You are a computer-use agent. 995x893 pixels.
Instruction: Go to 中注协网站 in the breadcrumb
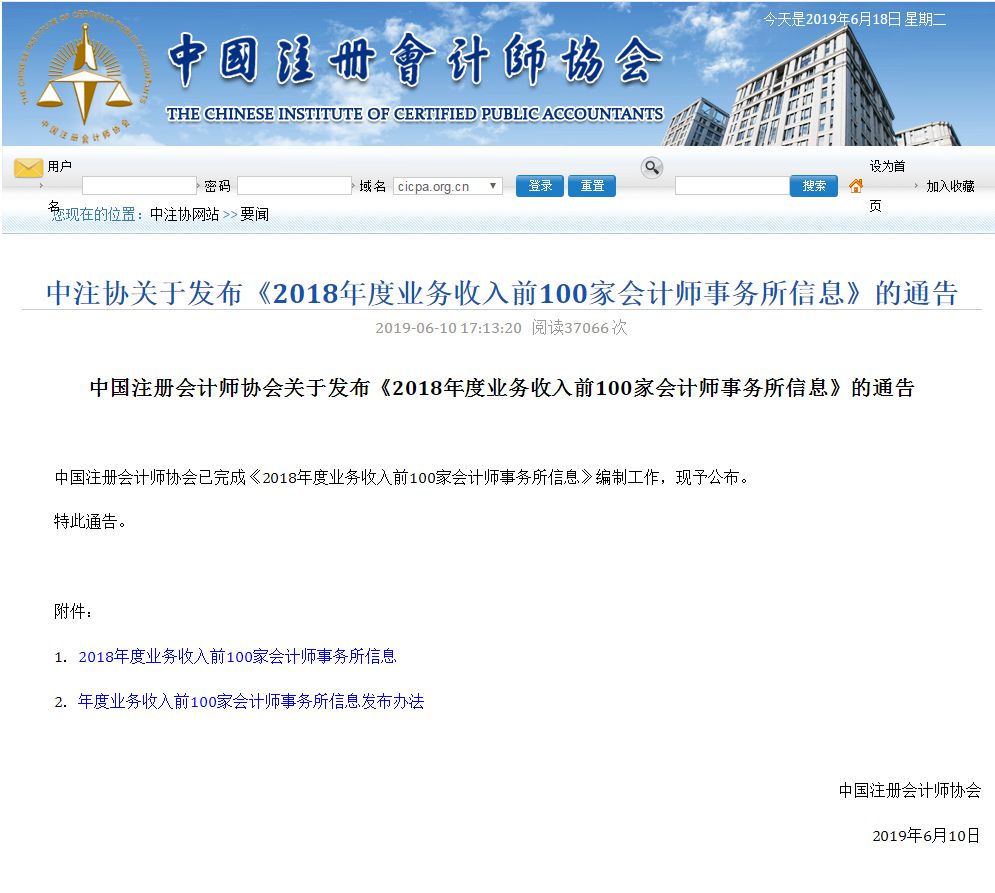[184, 214]
